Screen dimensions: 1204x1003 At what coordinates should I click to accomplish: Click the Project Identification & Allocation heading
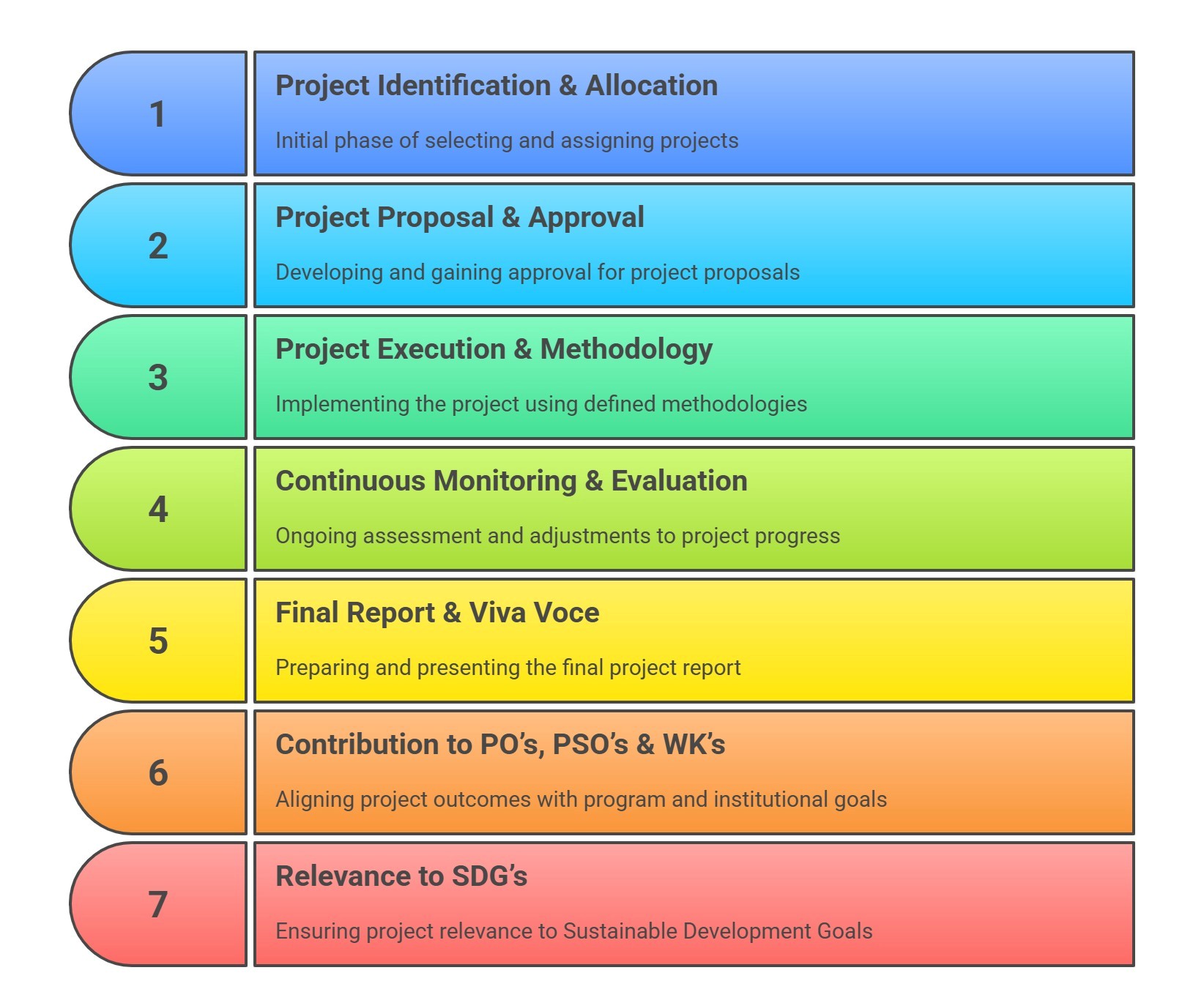[496, 86]
